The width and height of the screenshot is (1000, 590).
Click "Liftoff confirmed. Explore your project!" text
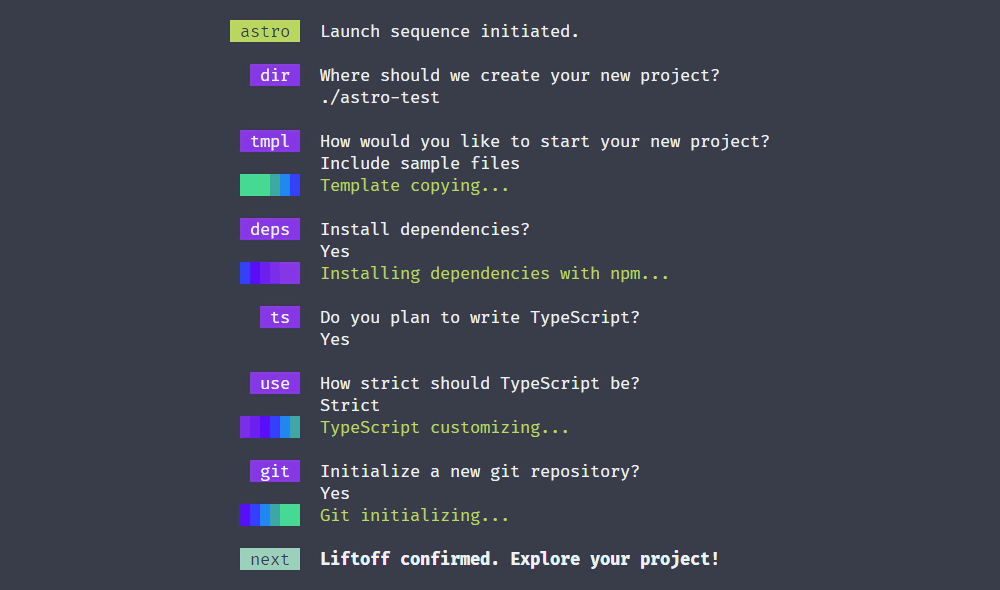click(x=520, y=559)
